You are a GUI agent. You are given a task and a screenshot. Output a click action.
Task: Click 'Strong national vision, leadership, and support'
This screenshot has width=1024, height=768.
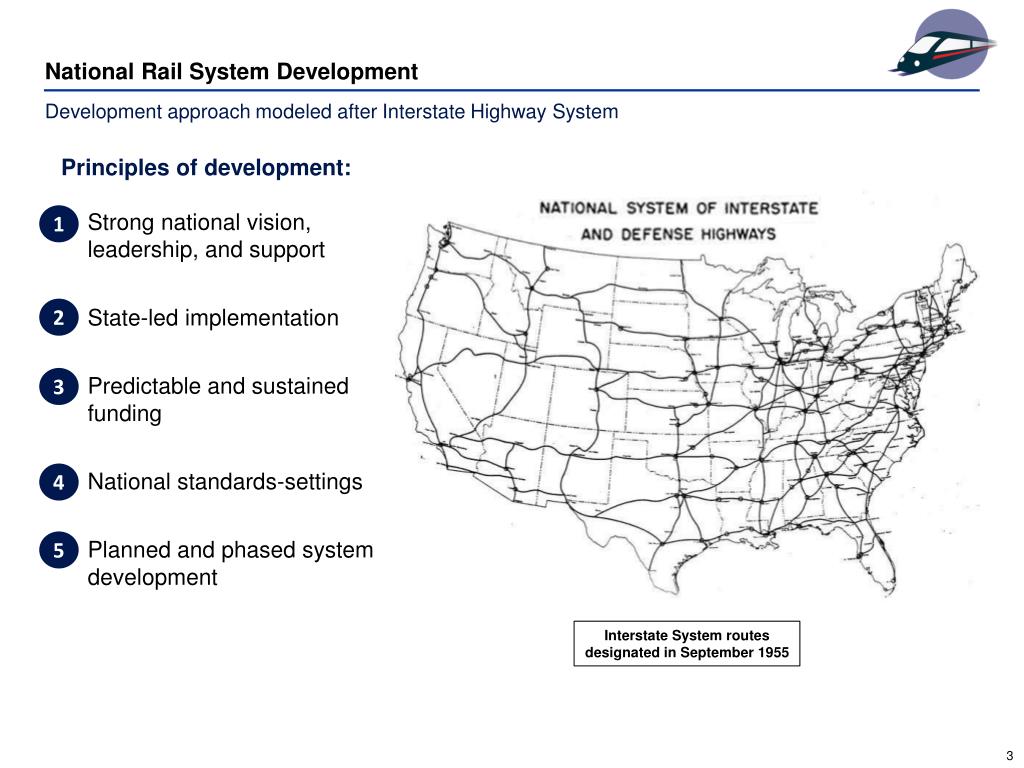point(206,236)
